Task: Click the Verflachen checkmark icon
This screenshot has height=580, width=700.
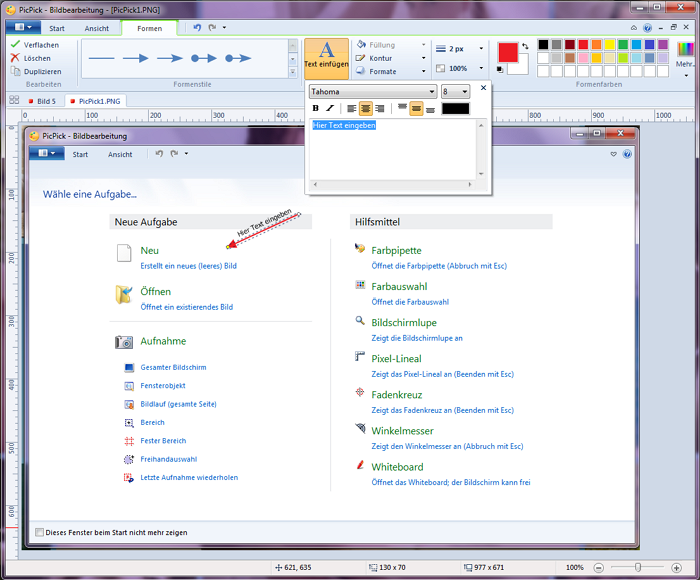Action: point(15,45)
